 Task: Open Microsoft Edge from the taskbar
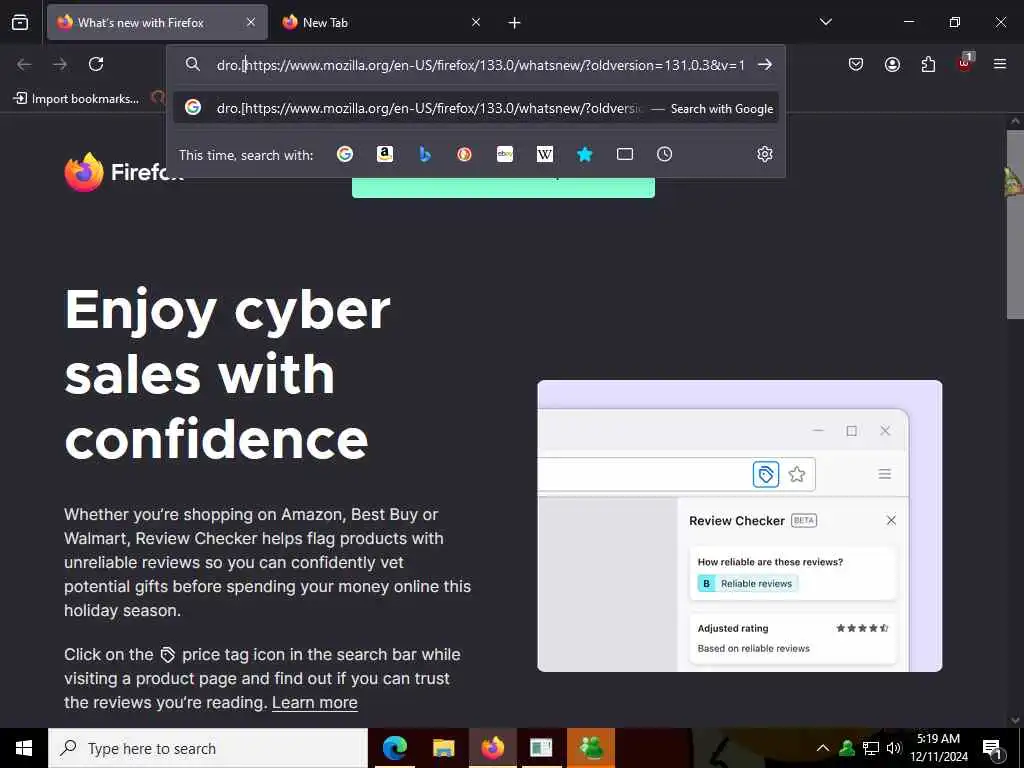(394, 748)
